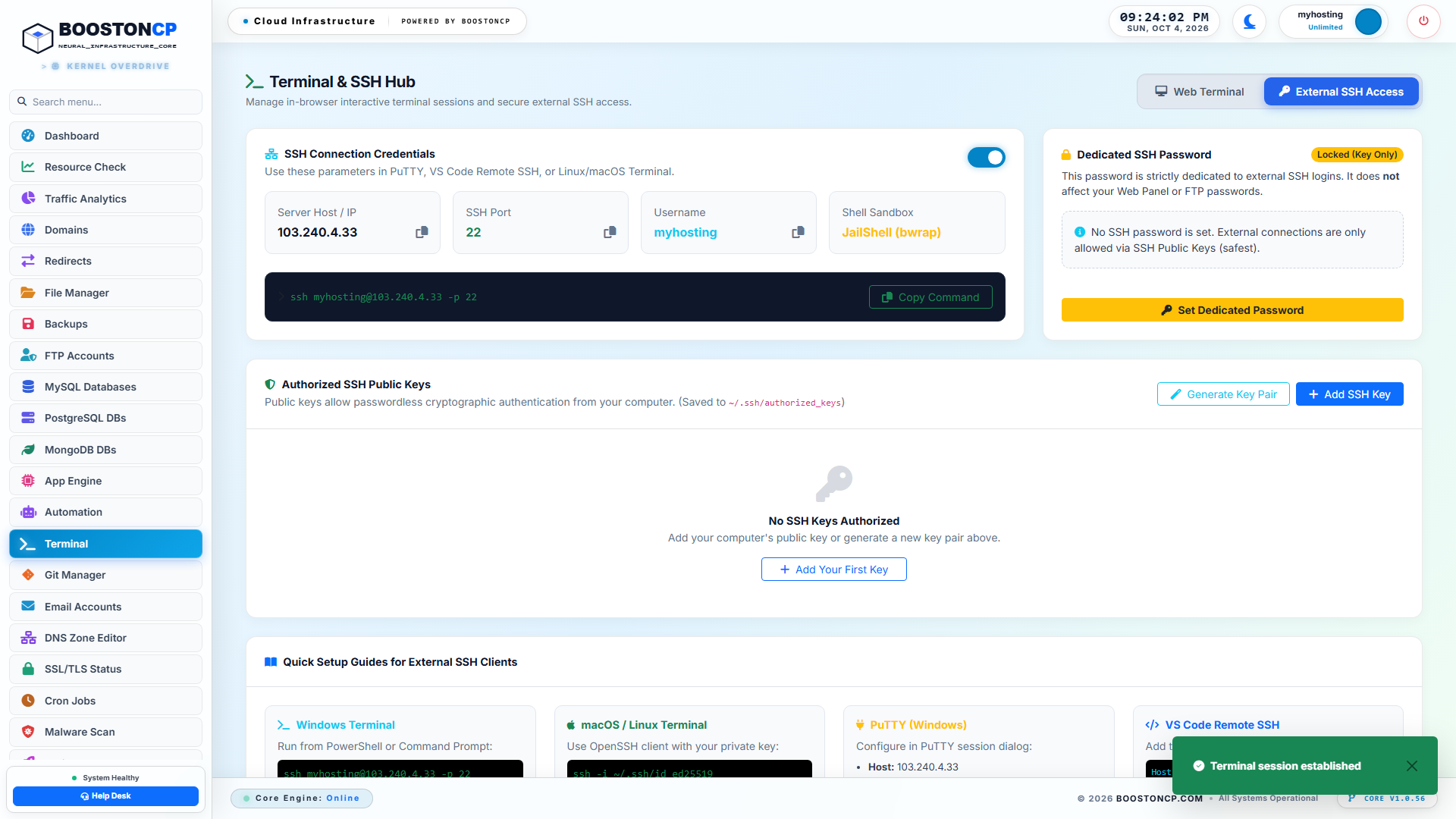This screenshot has height=819, width=1456.
Task: Switch to the Web Terminal tab
Action: [x=1200, y=92]
